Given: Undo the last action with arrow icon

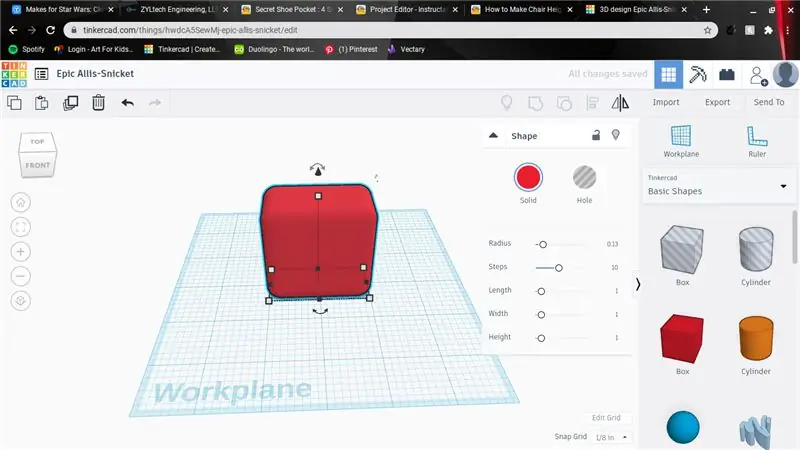Looking at the screenshot, I should 128,103.
